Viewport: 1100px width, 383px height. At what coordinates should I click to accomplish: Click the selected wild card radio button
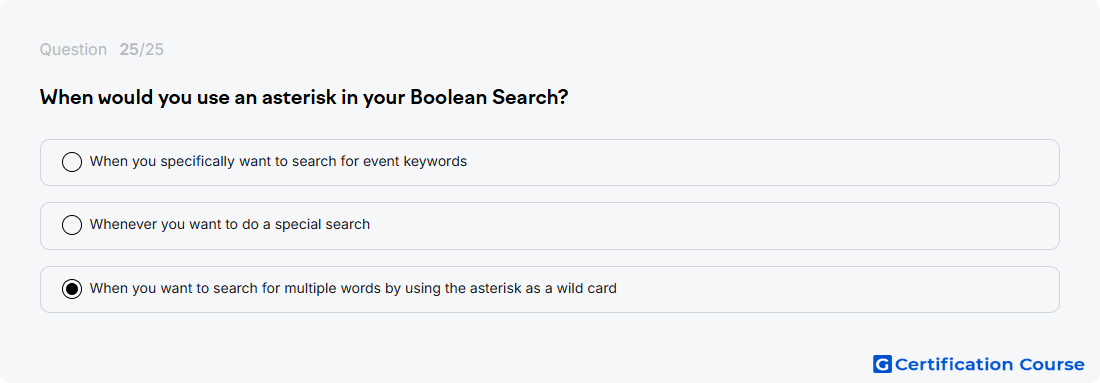pos(72,289)
